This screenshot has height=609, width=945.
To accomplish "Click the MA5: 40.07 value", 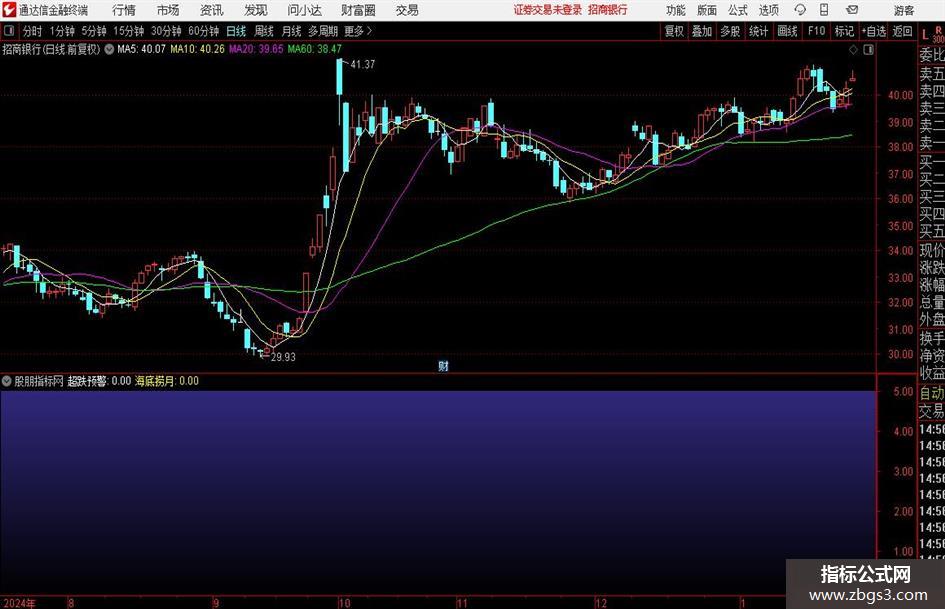I will click(141, 49).
